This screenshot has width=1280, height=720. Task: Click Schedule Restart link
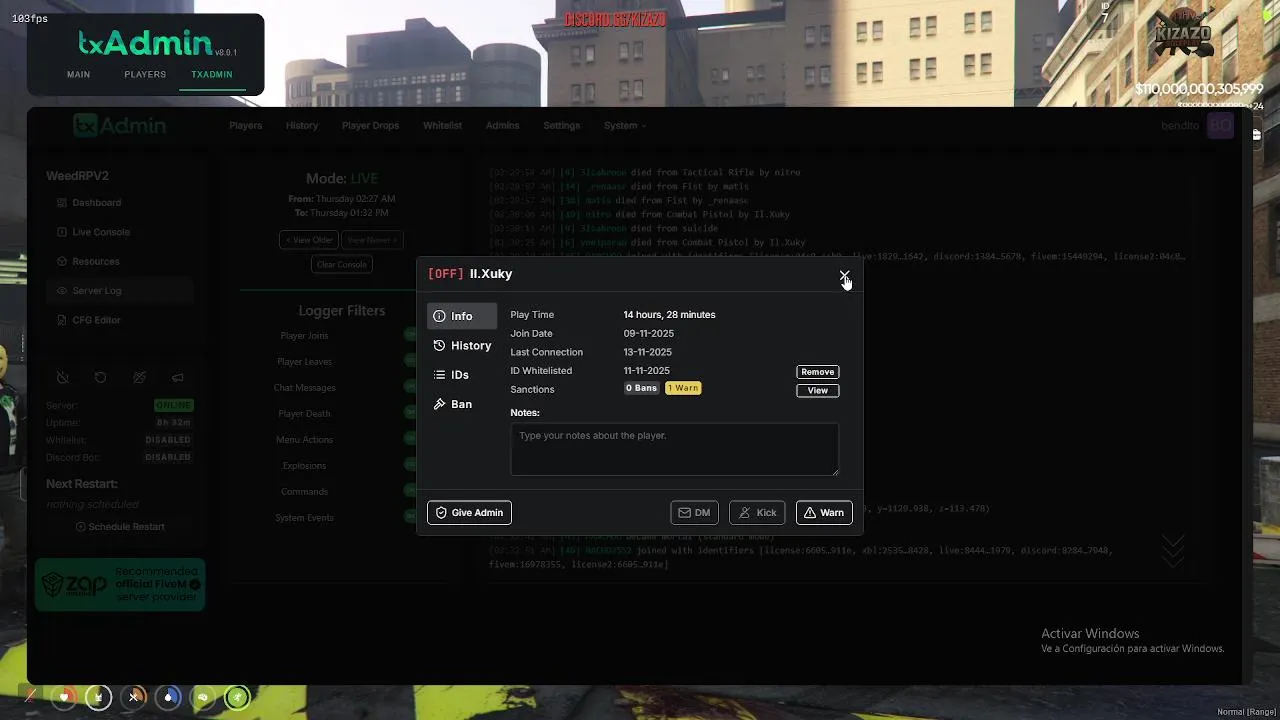pos(120,527)
